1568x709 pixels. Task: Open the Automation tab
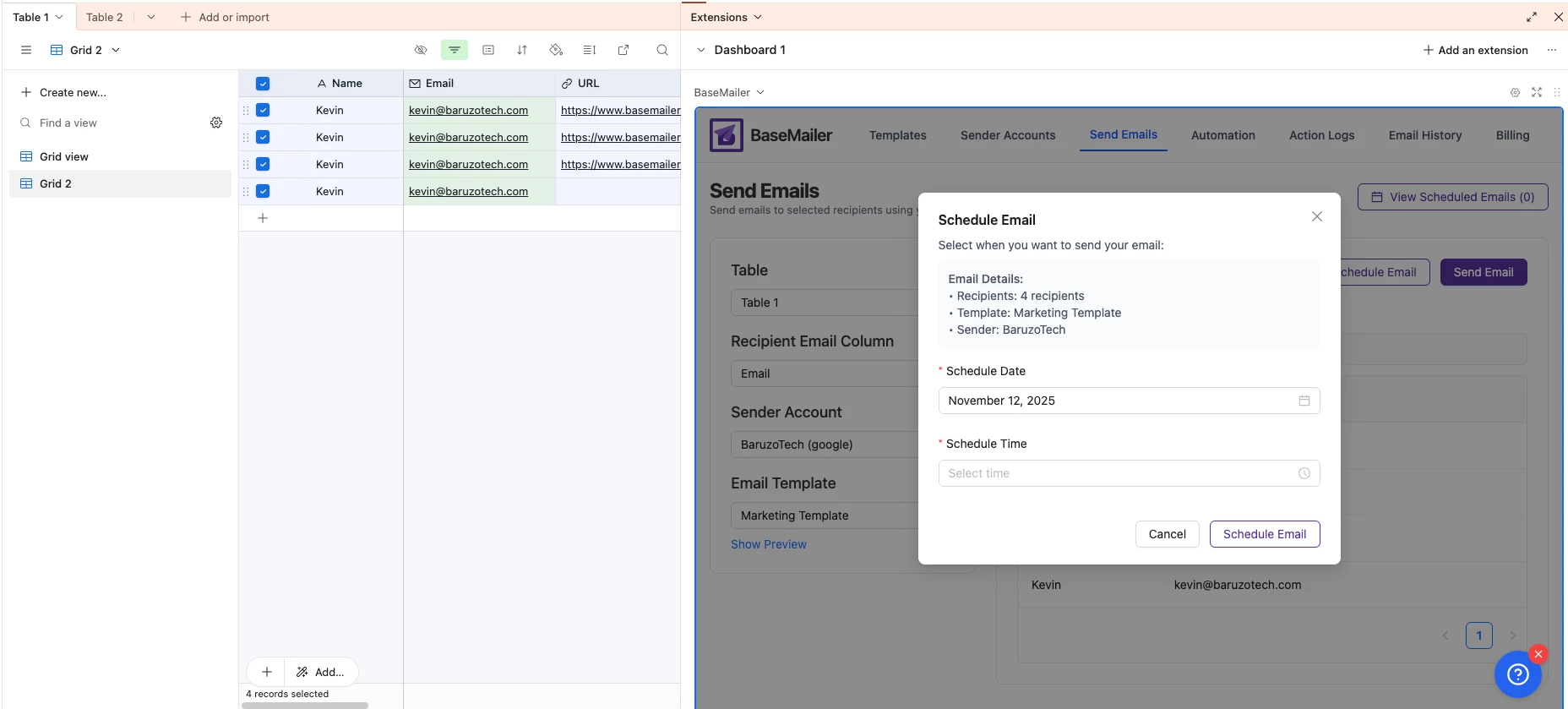pos(1223,135)
